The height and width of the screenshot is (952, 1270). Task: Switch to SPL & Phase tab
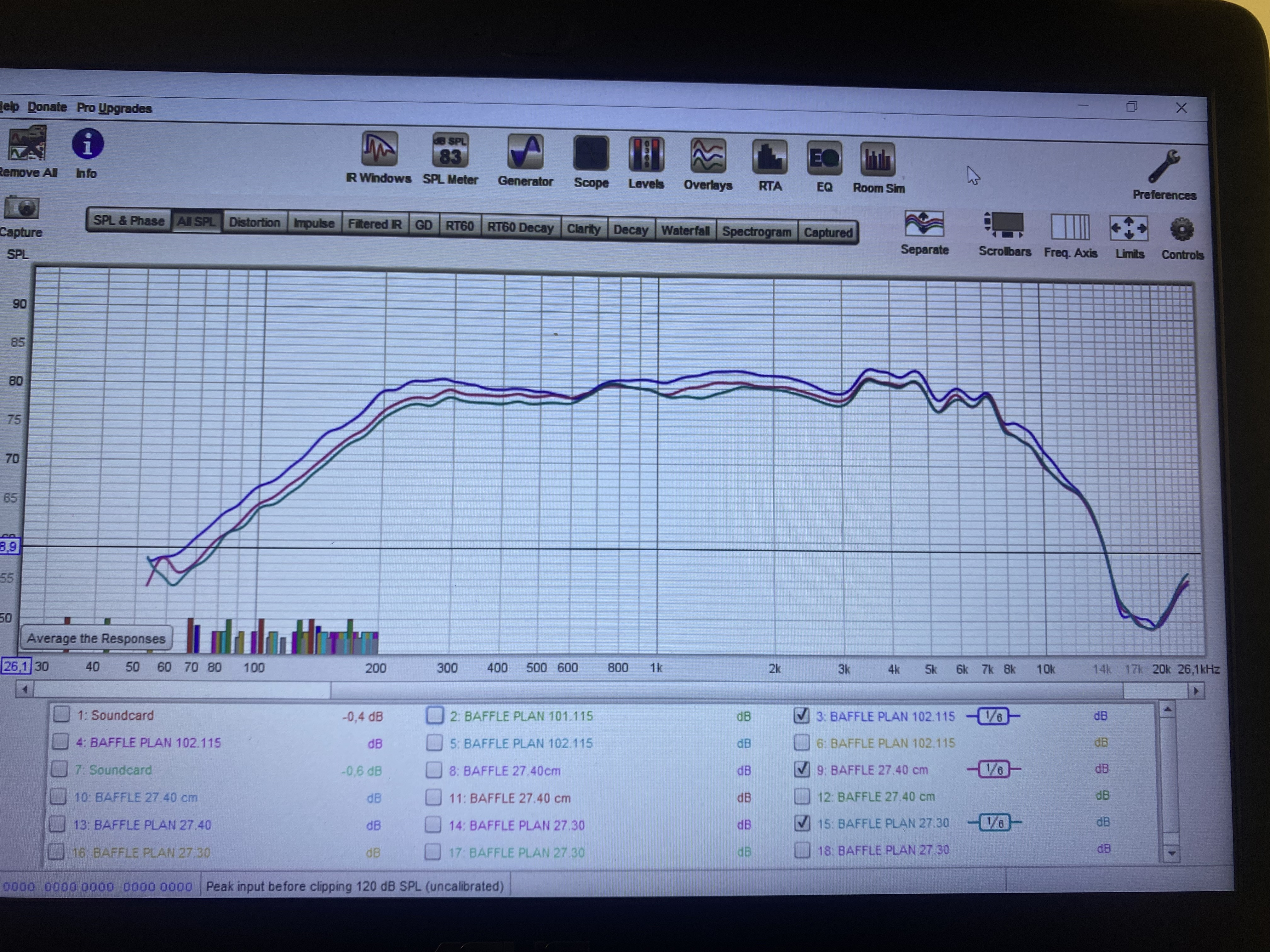129,220
